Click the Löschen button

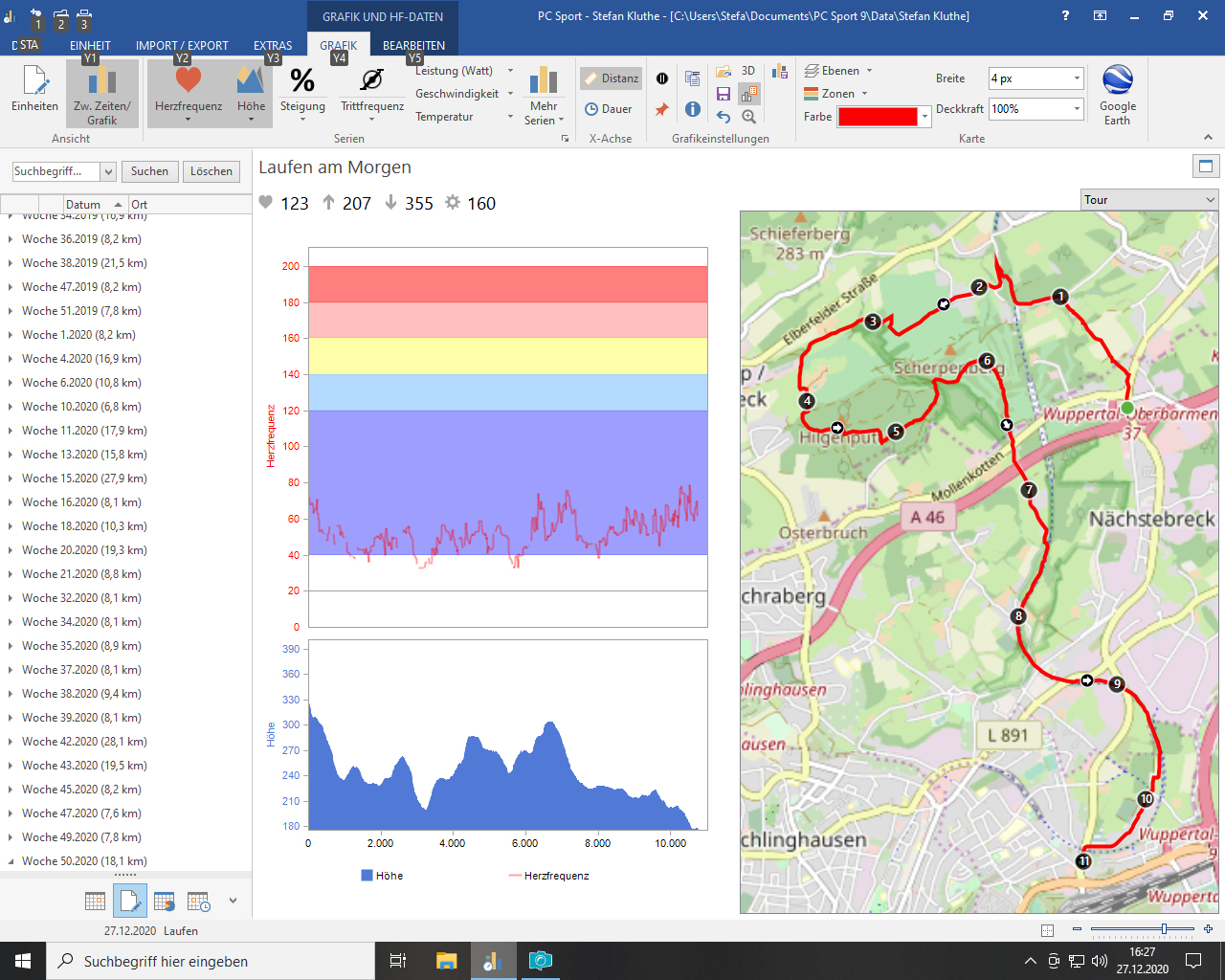[212, 171]
